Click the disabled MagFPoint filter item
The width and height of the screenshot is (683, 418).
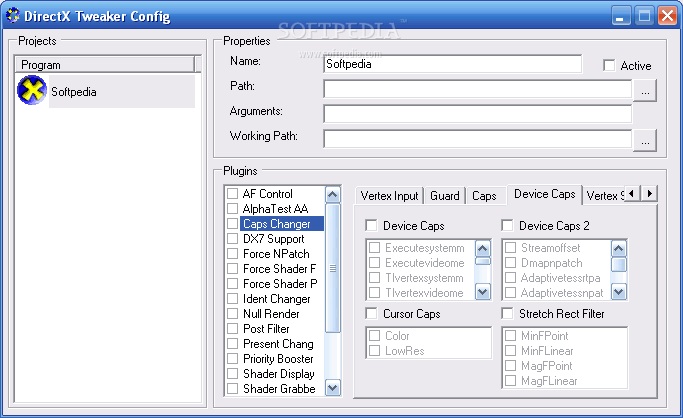[547, 366]
